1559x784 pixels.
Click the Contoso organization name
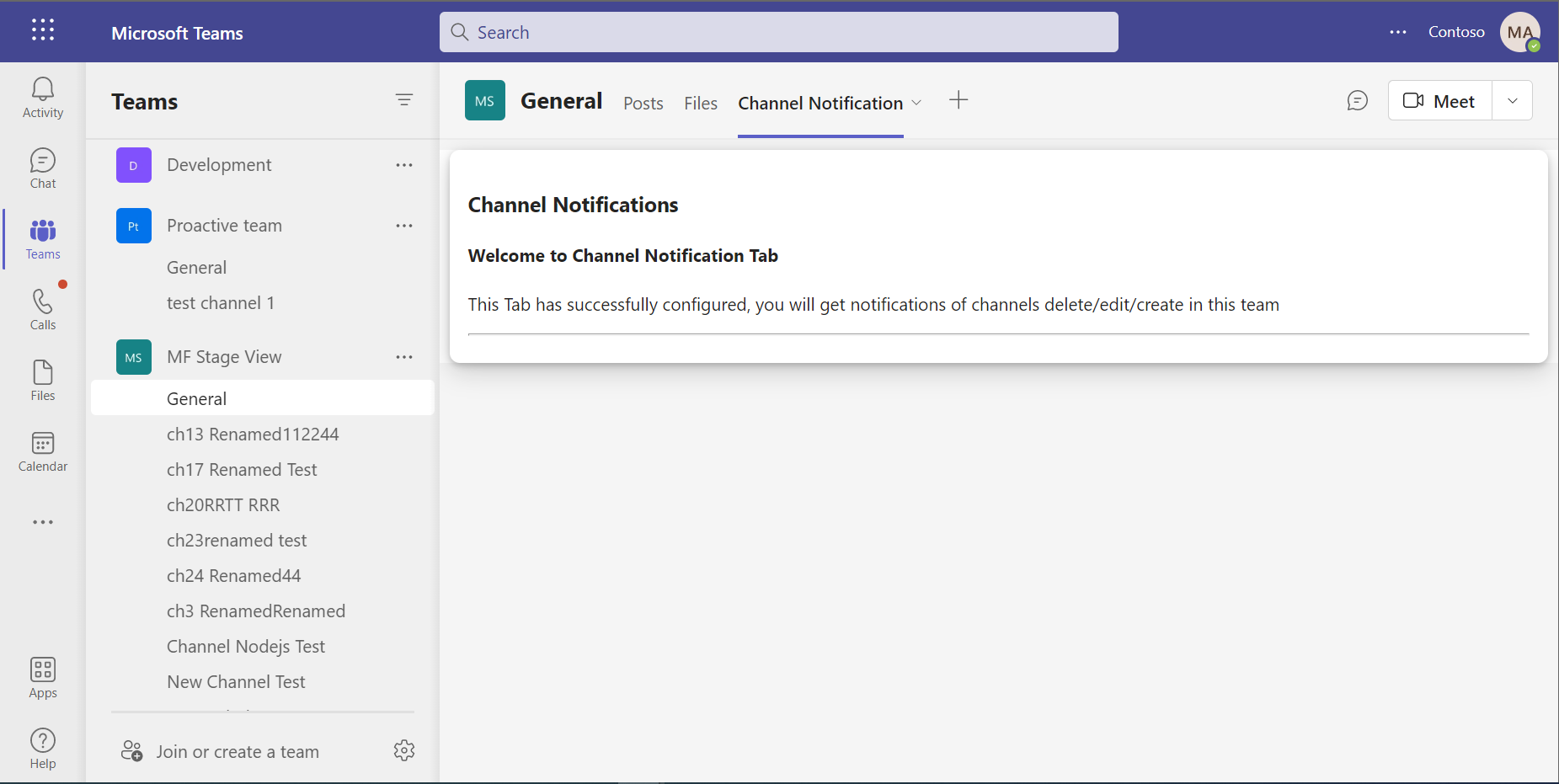point(1456,32)
